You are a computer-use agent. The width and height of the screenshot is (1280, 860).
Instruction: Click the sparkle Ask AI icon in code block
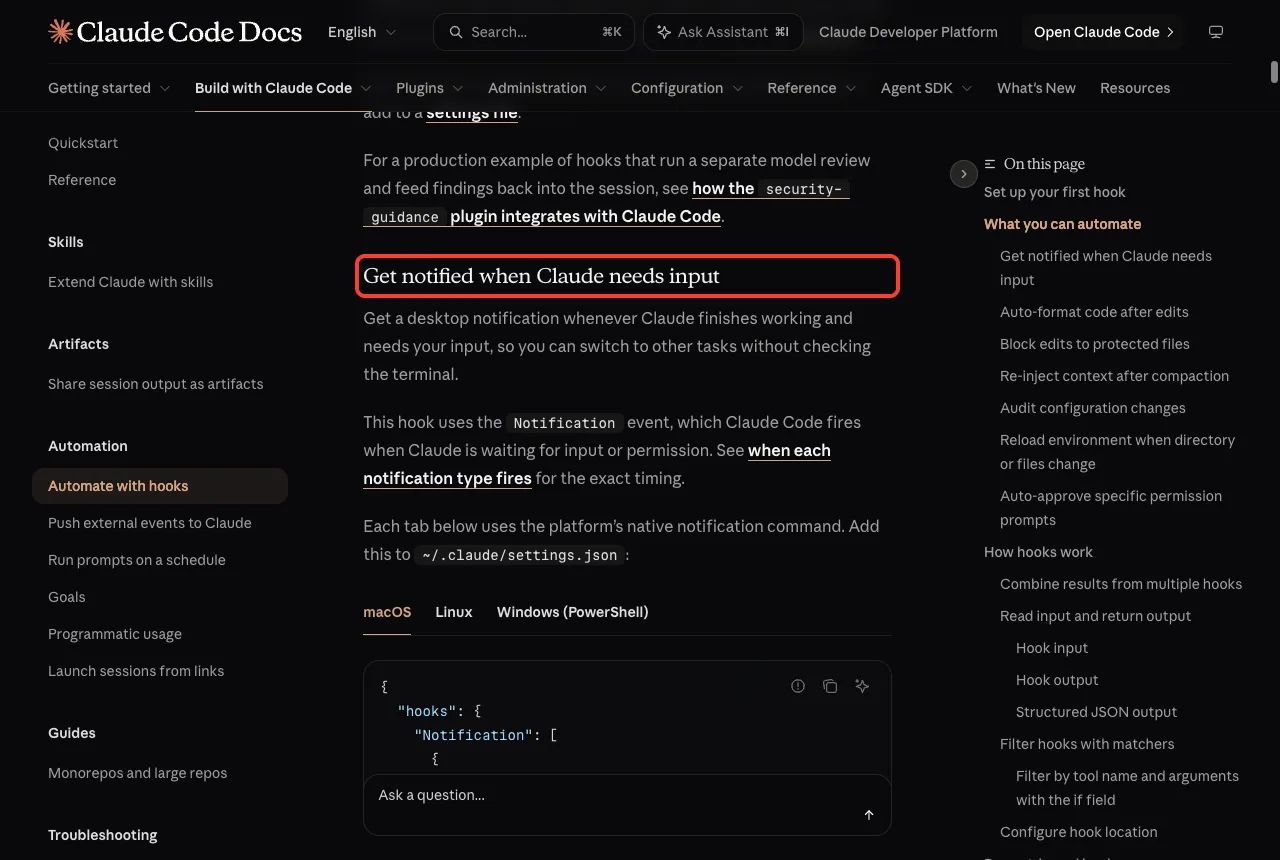coord(862,686)
